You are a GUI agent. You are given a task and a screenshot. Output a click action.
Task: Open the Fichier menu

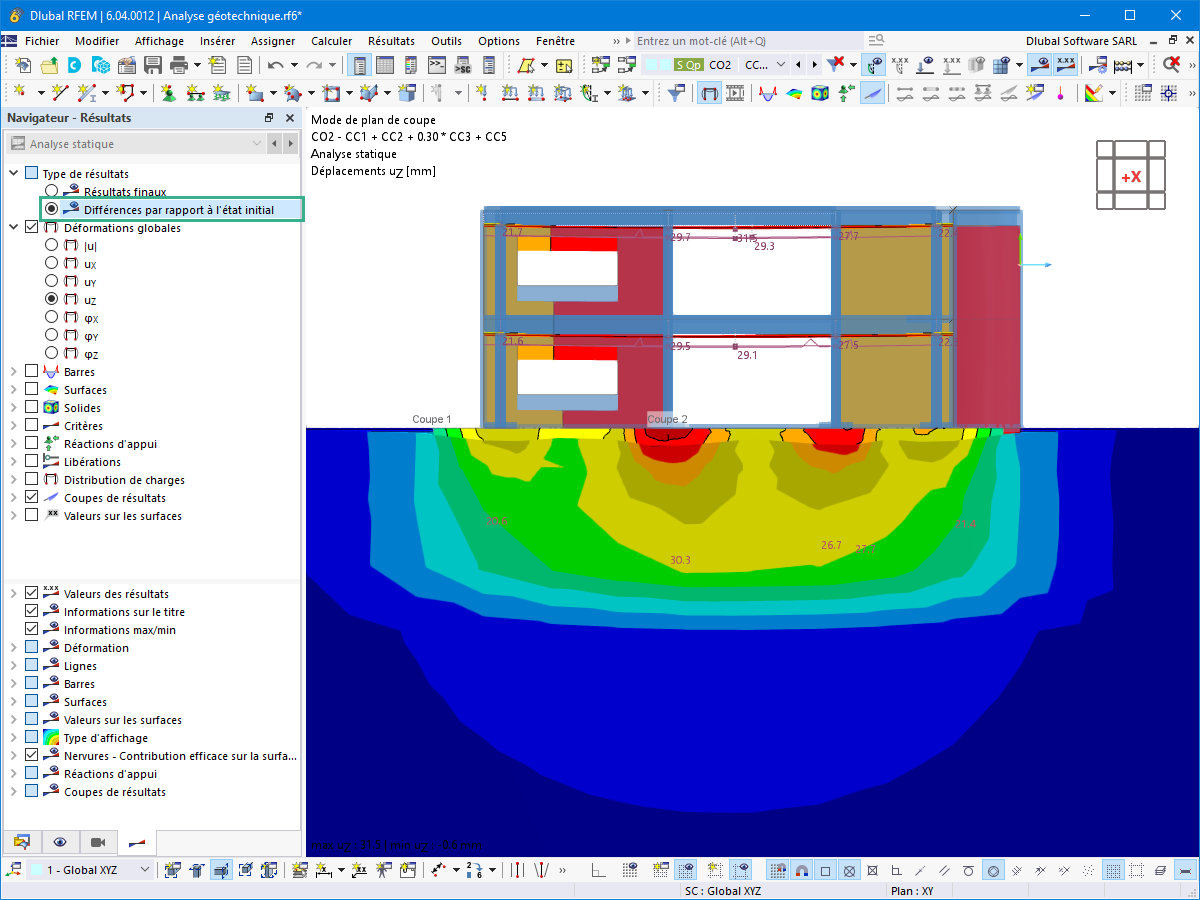pyautogui.click(x=42, y=41)
